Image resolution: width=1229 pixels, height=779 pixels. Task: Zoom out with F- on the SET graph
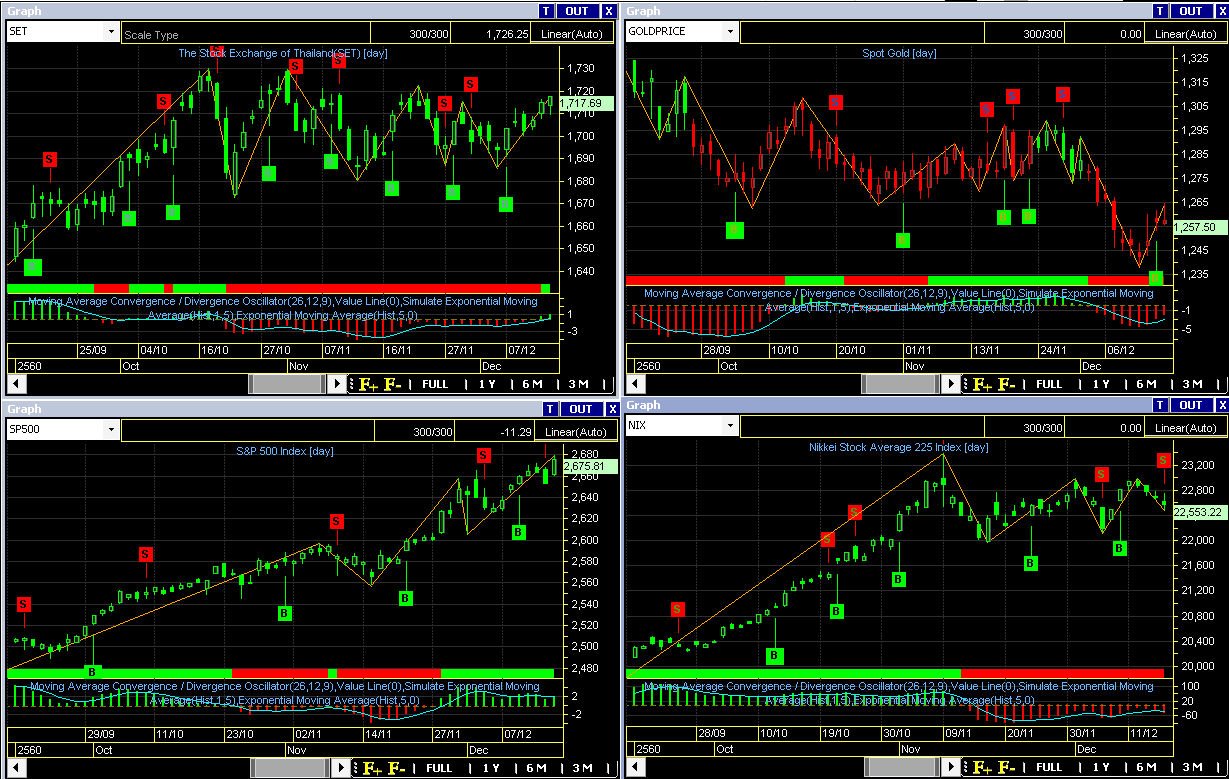click(x=391, y=384)
